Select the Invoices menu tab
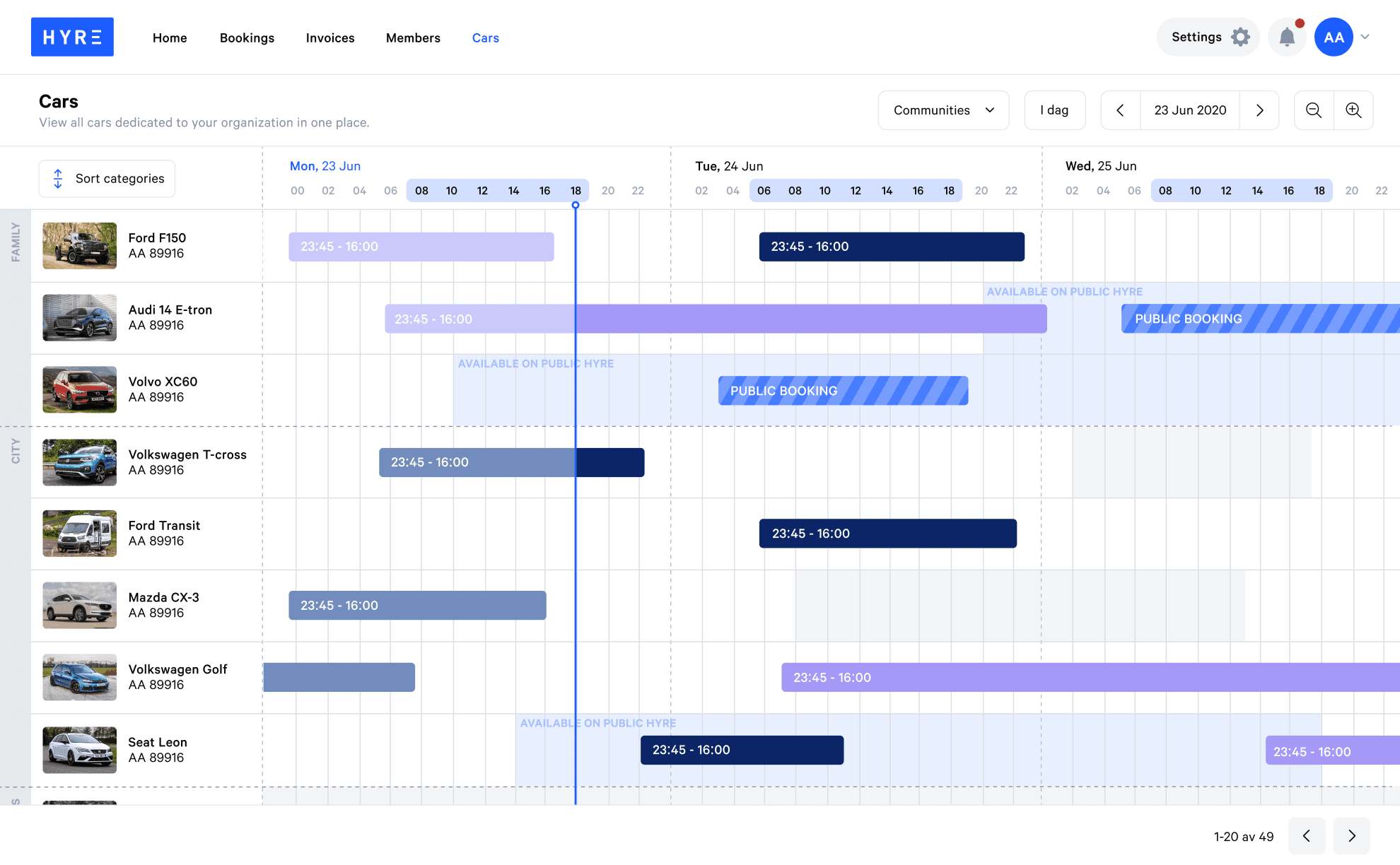This screenshot has height=865, width=1400. click(x=330, y=37)
